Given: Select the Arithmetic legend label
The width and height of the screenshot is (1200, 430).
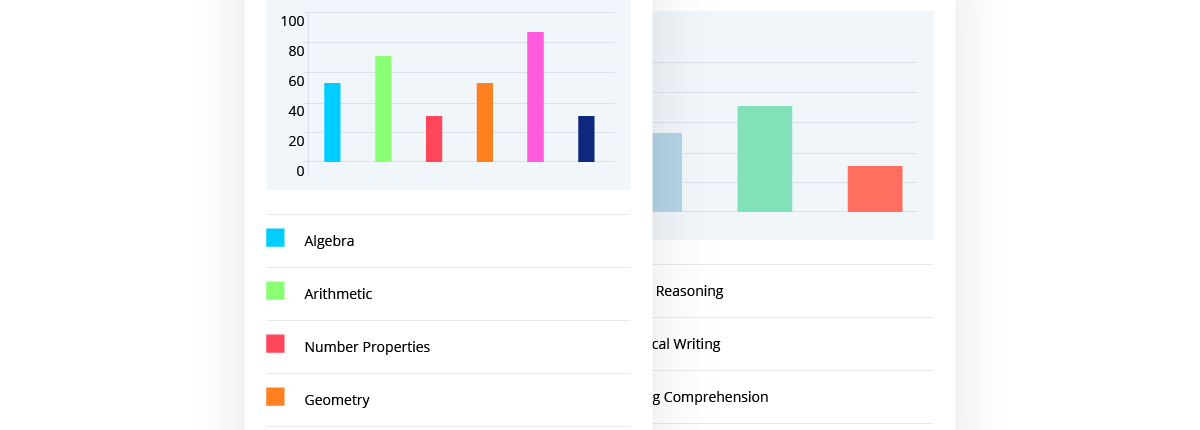Looking at the screenshot, I should [x=338, y=294].
